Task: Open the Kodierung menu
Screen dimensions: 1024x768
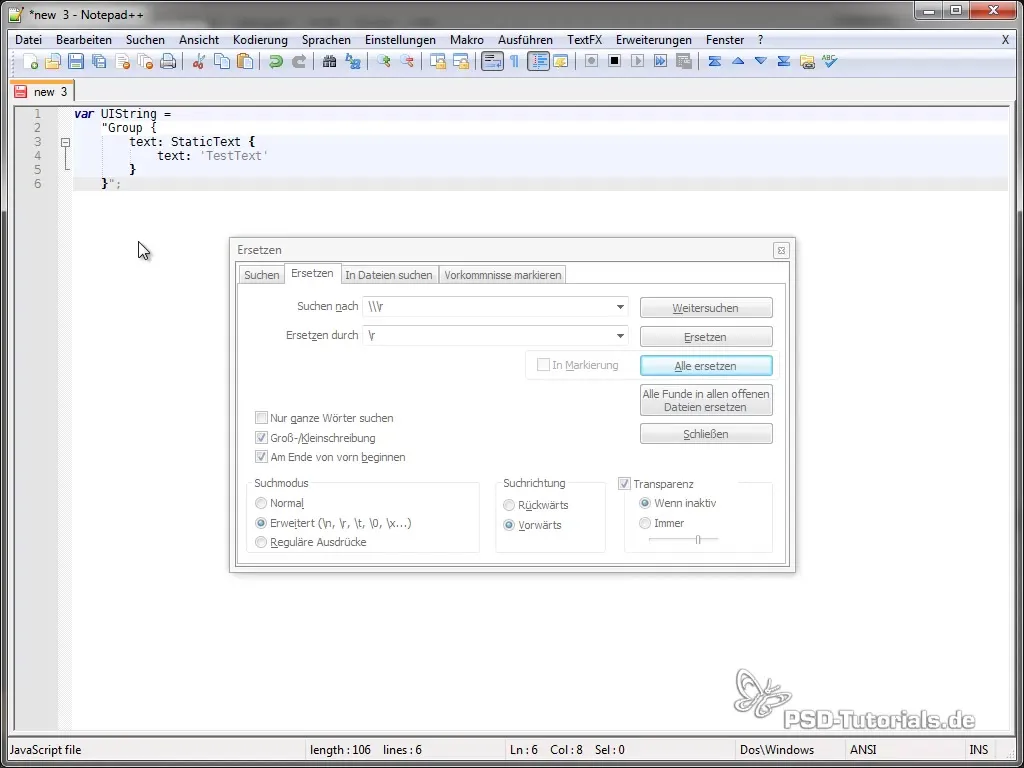Action: pos(260,40)
